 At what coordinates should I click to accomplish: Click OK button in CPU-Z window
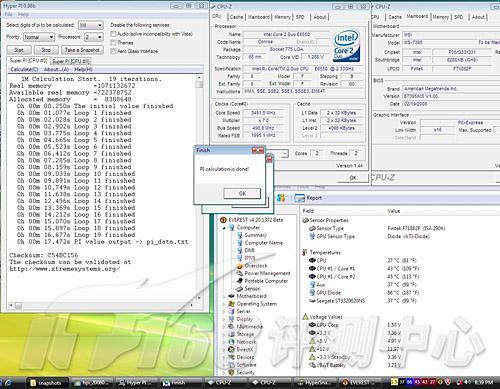tap(353, 178)
